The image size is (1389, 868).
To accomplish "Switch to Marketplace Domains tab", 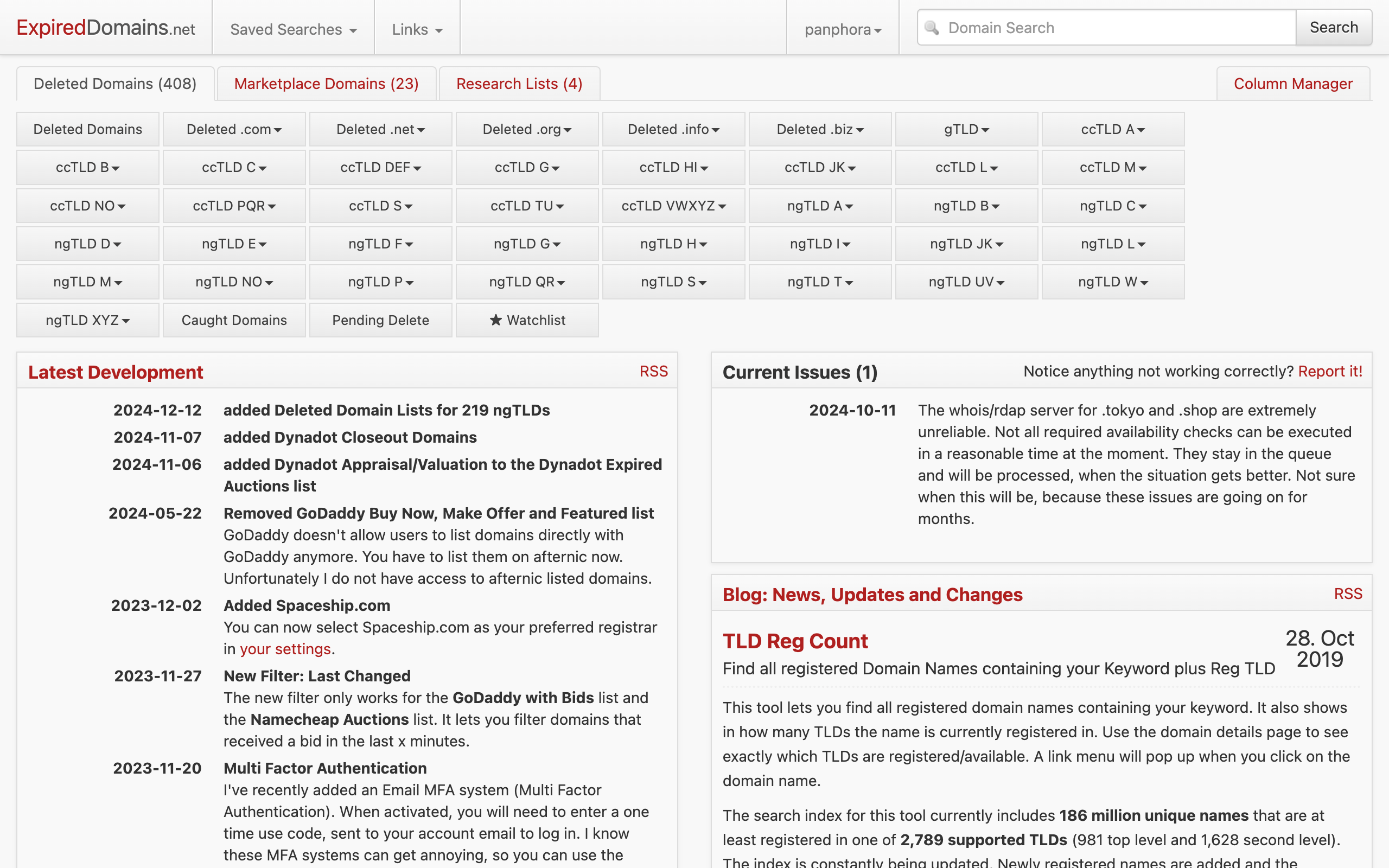I will click(x=326, y=84).
